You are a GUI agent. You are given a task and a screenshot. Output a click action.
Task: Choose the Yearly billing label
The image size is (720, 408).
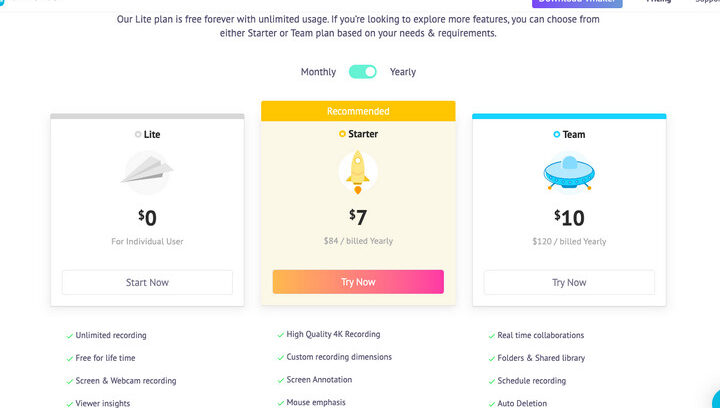[403, 72]
